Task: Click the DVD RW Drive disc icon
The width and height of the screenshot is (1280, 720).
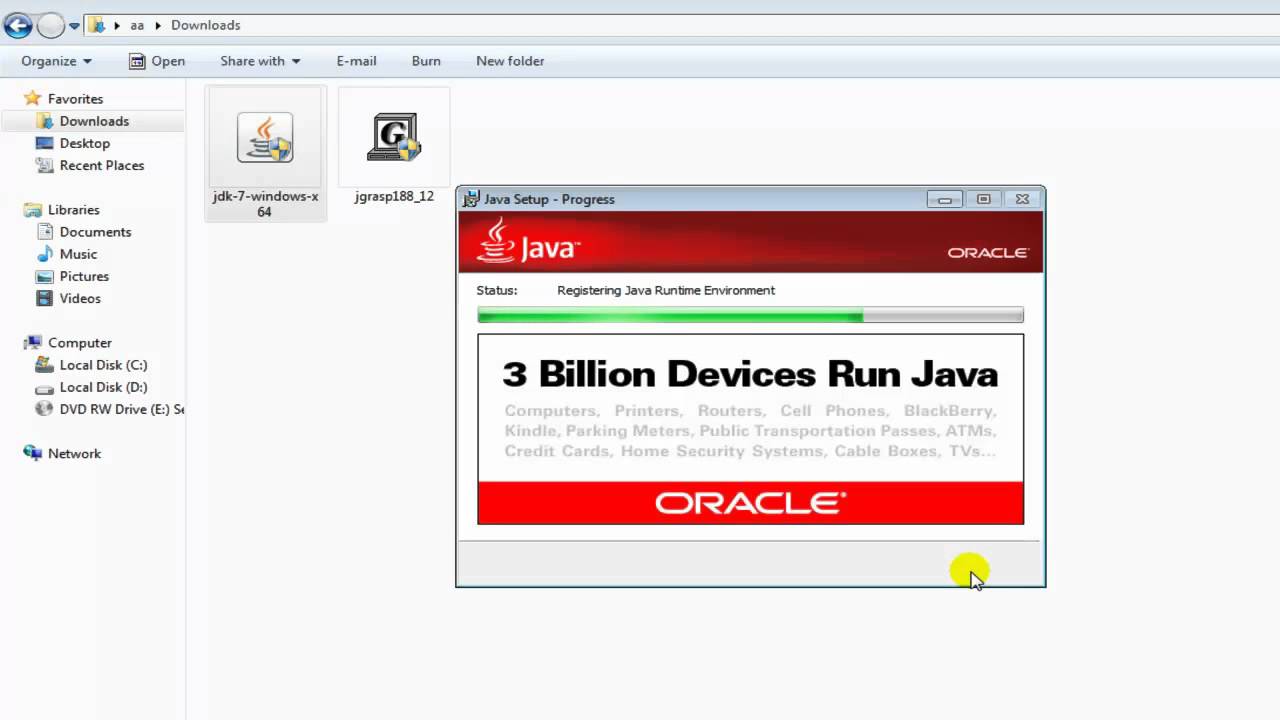Action: tap(44, 409)
